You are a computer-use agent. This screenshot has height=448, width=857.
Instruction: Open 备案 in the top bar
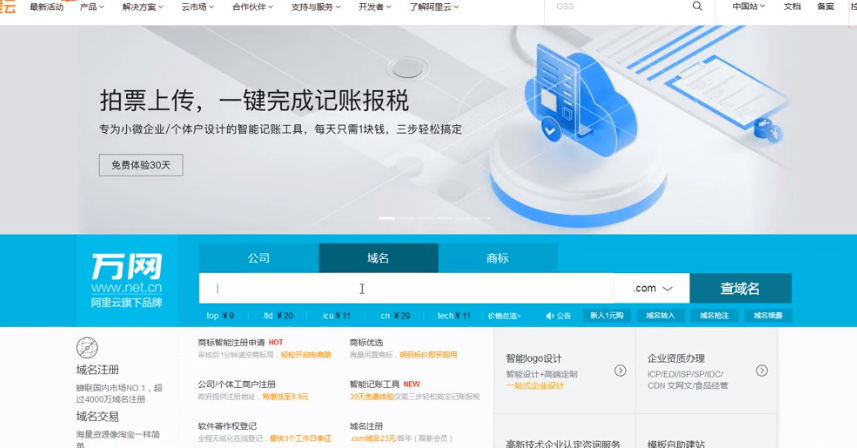(825, 7)
